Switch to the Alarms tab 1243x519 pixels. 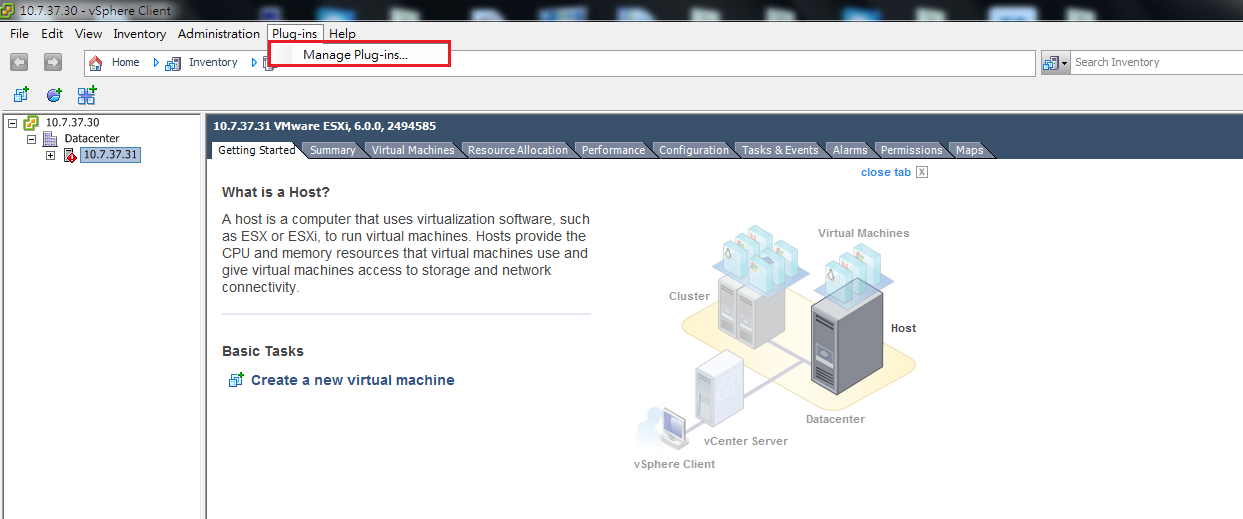(850, 150)
